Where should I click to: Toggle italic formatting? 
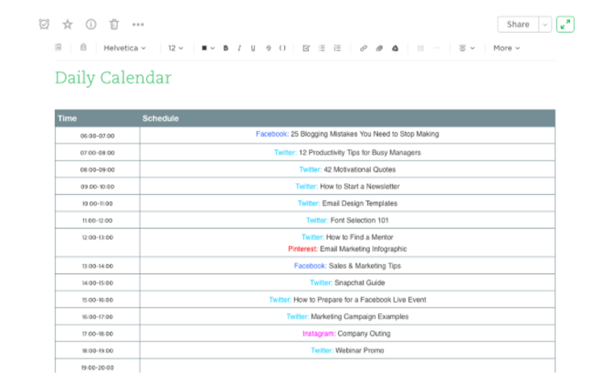pyautogui.click(x=239, y=48)
